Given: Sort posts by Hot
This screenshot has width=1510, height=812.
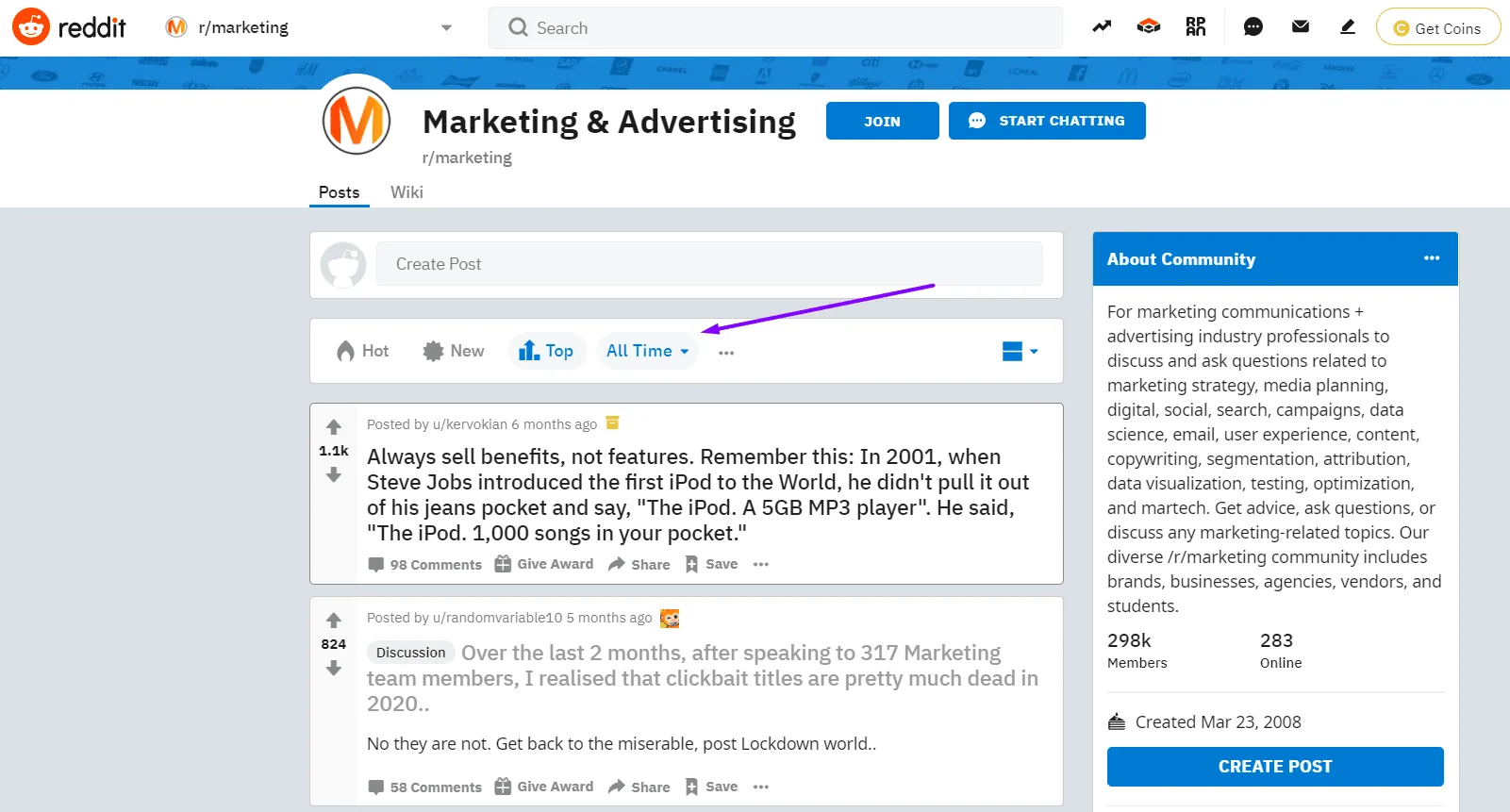Looking at the screenshot, I should 363,351.
